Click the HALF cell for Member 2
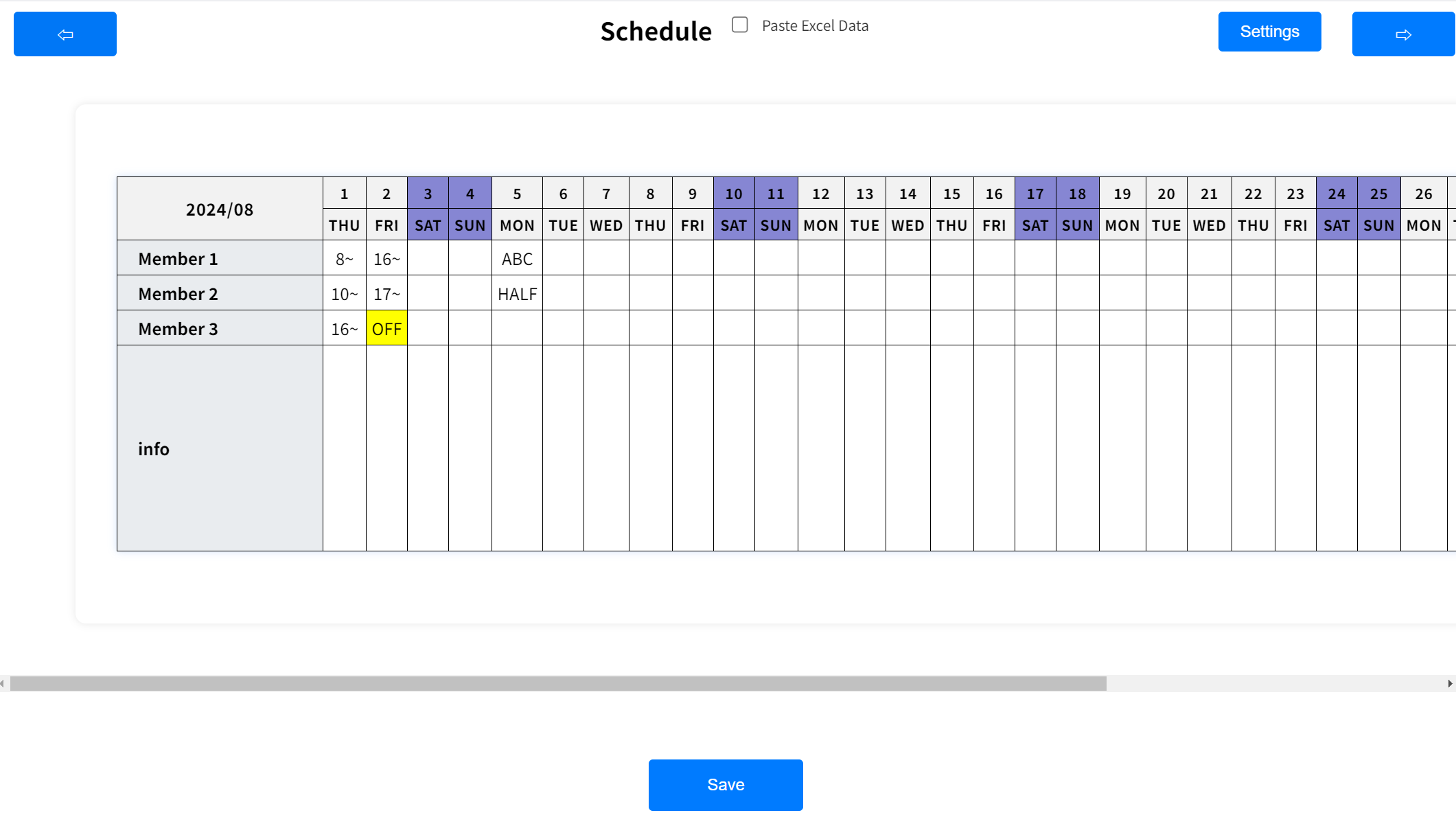 click(x=517, y=293)
